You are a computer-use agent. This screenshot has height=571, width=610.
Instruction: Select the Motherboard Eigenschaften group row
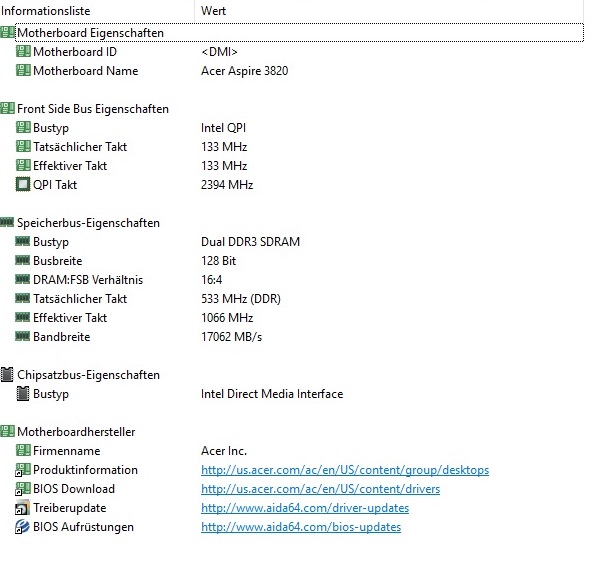[299, 33]
